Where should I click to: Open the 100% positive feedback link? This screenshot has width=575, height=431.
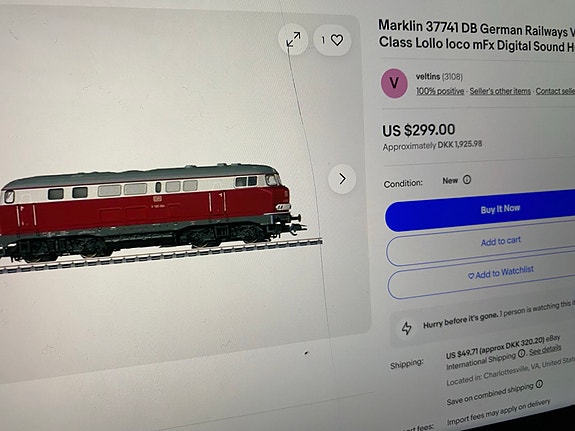pos(440,91)
